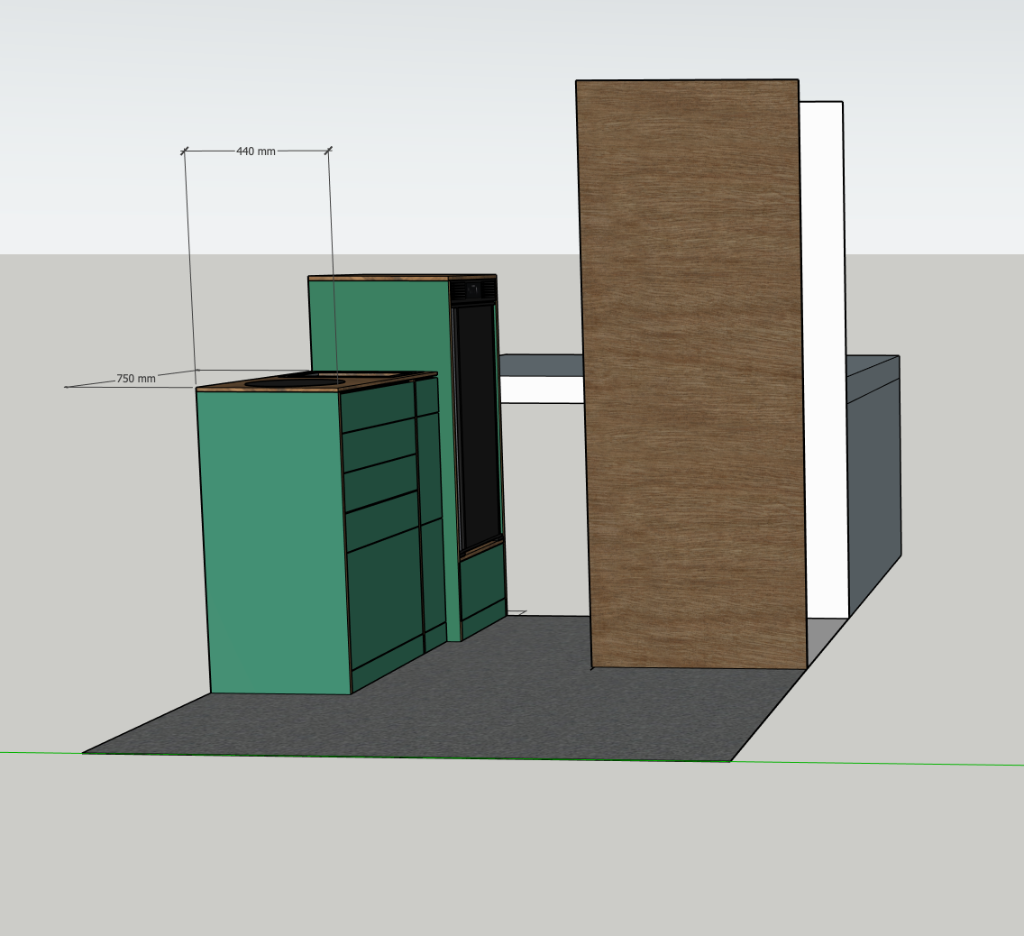Click the white horizontal shelf panel
Screen dimensions: 1024x936
click(542, 389)
